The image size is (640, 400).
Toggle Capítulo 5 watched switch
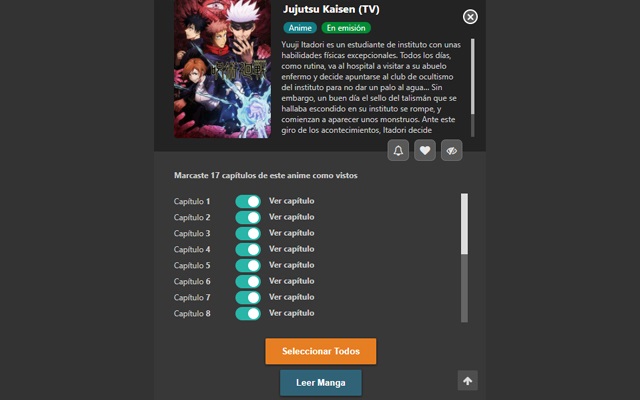(x=248, y=265)
